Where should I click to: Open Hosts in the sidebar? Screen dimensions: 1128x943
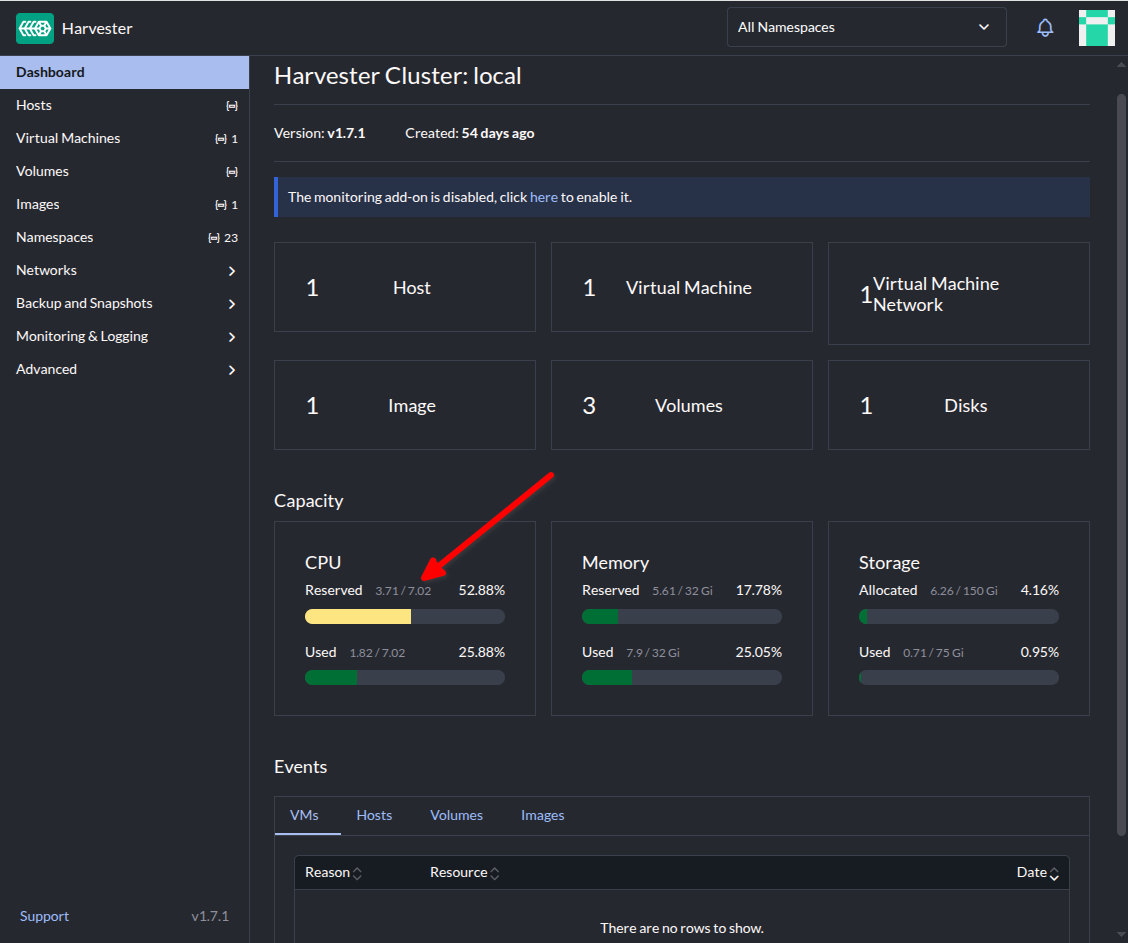click(34, 105)
